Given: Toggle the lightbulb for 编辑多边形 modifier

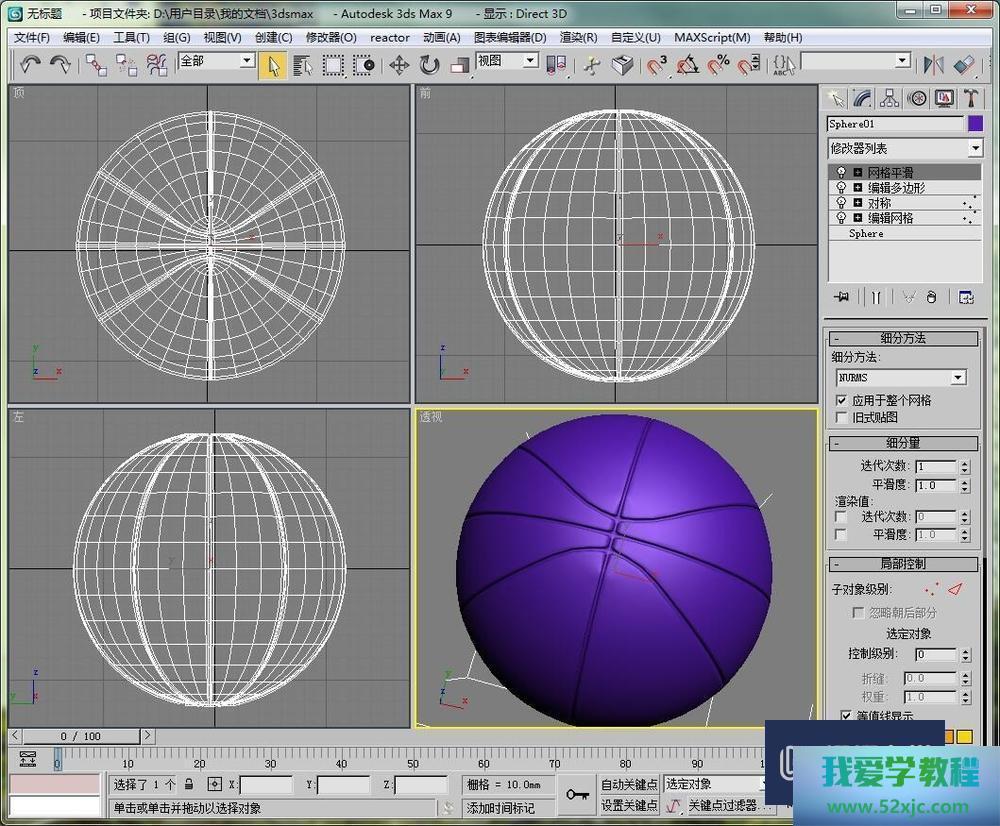Looking at the screenshot, I should [841, 188].
